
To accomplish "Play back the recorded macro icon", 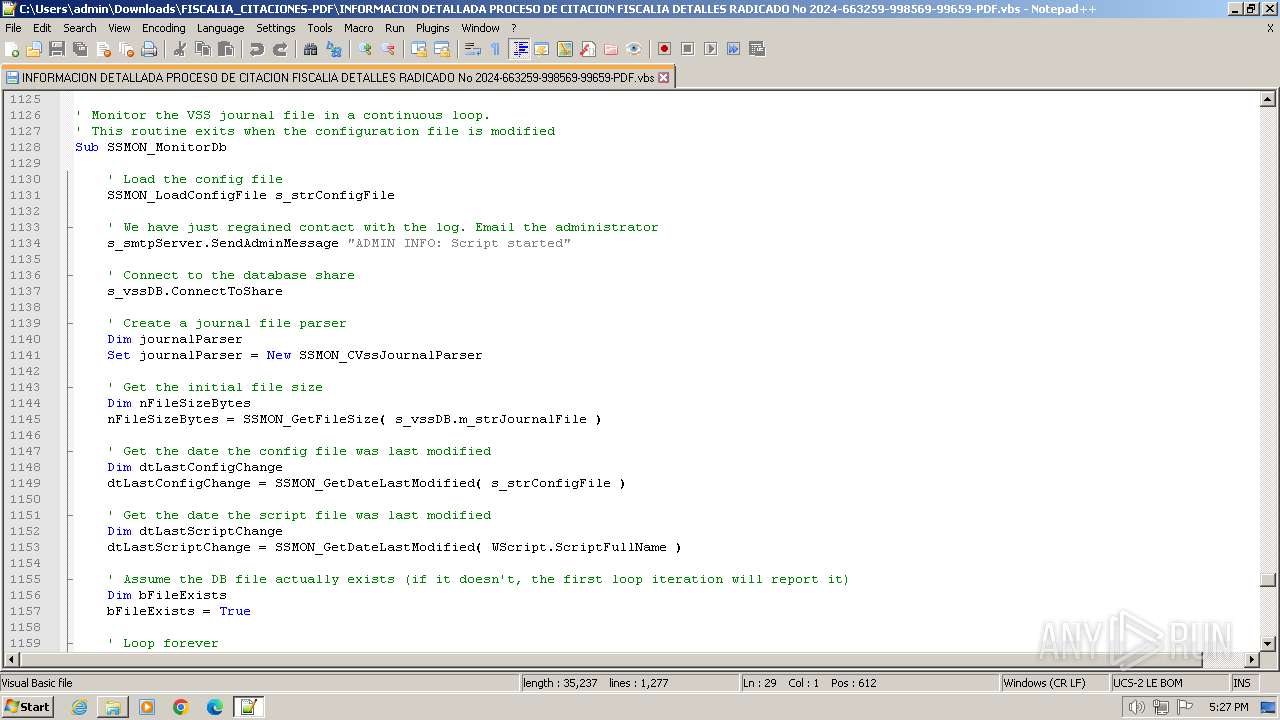I will pyautogui.click(x=711, y=49).
